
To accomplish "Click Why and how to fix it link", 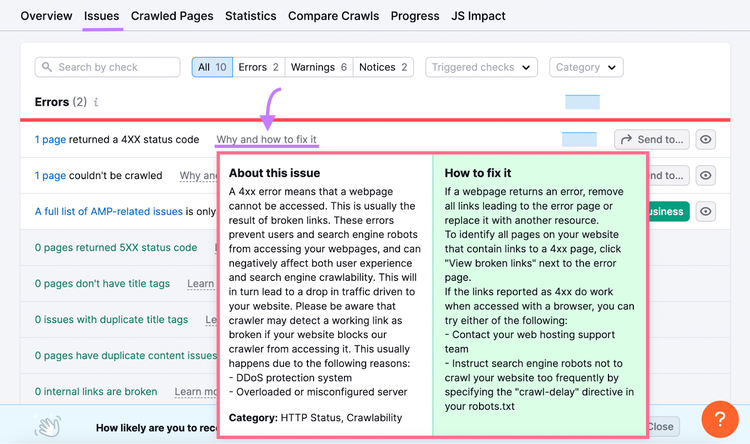I will click(x=266, y=140).
